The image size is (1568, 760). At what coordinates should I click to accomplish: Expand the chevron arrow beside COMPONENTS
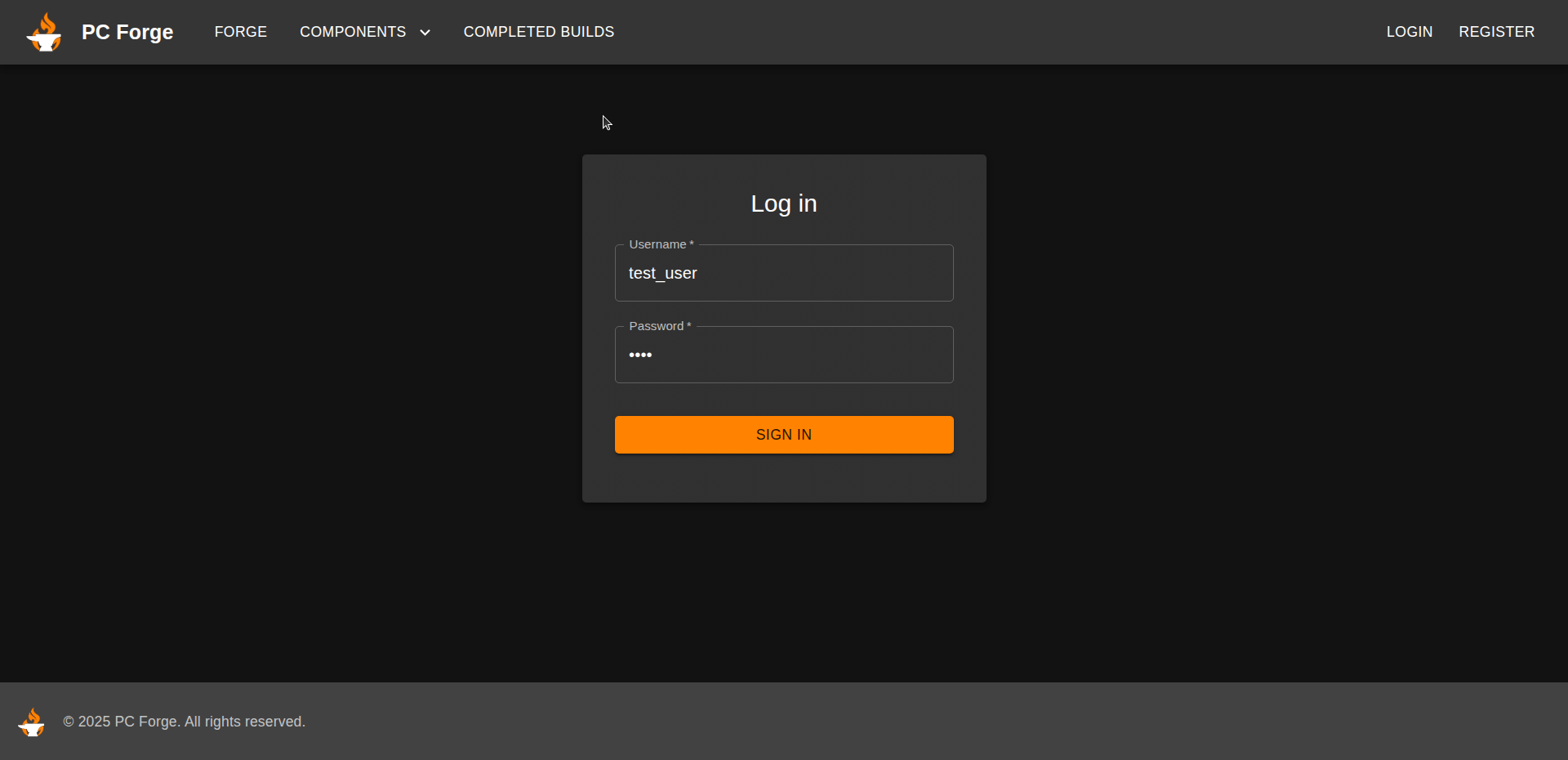click(425, 33)
